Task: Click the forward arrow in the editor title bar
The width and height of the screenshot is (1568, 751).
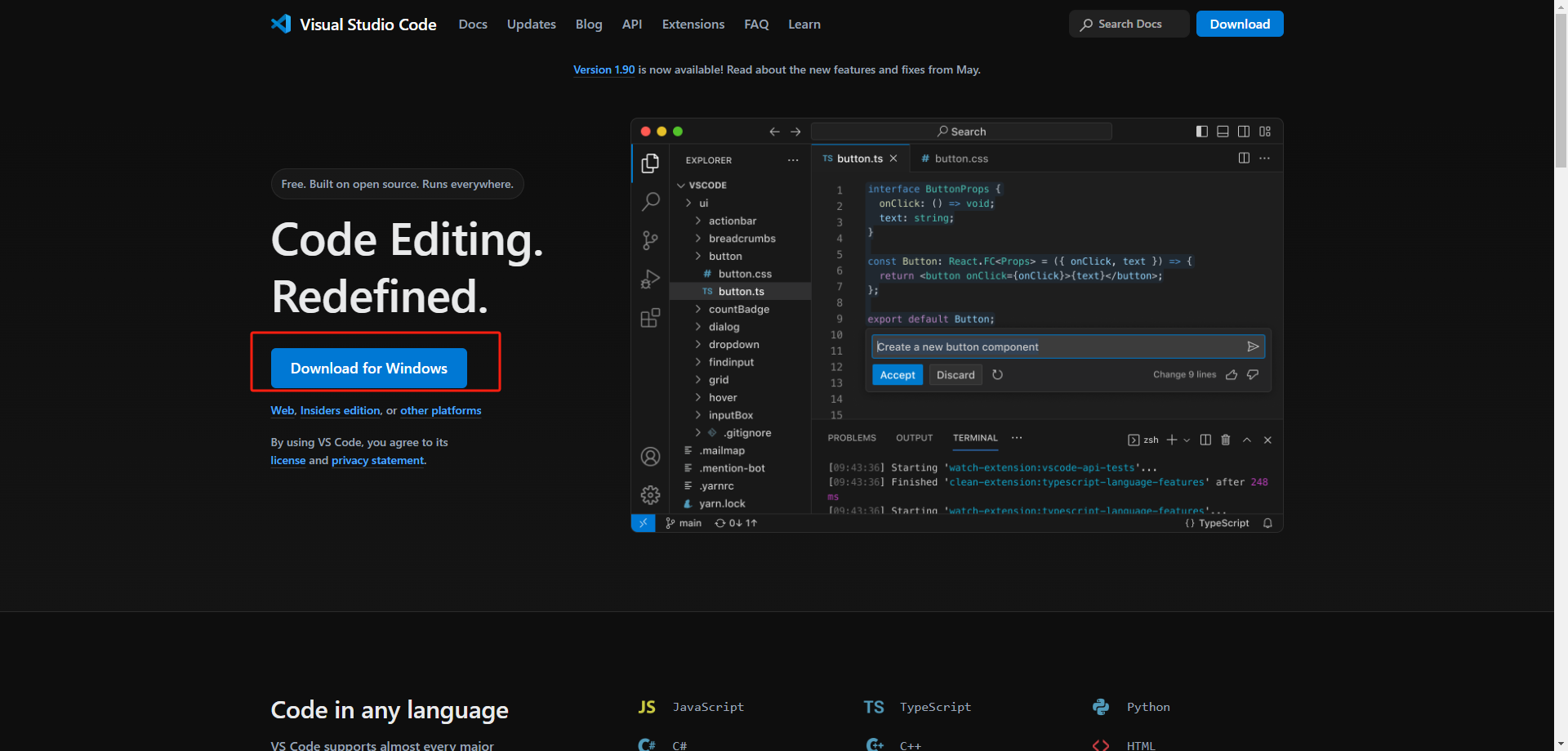Action: tap(795, 132)
